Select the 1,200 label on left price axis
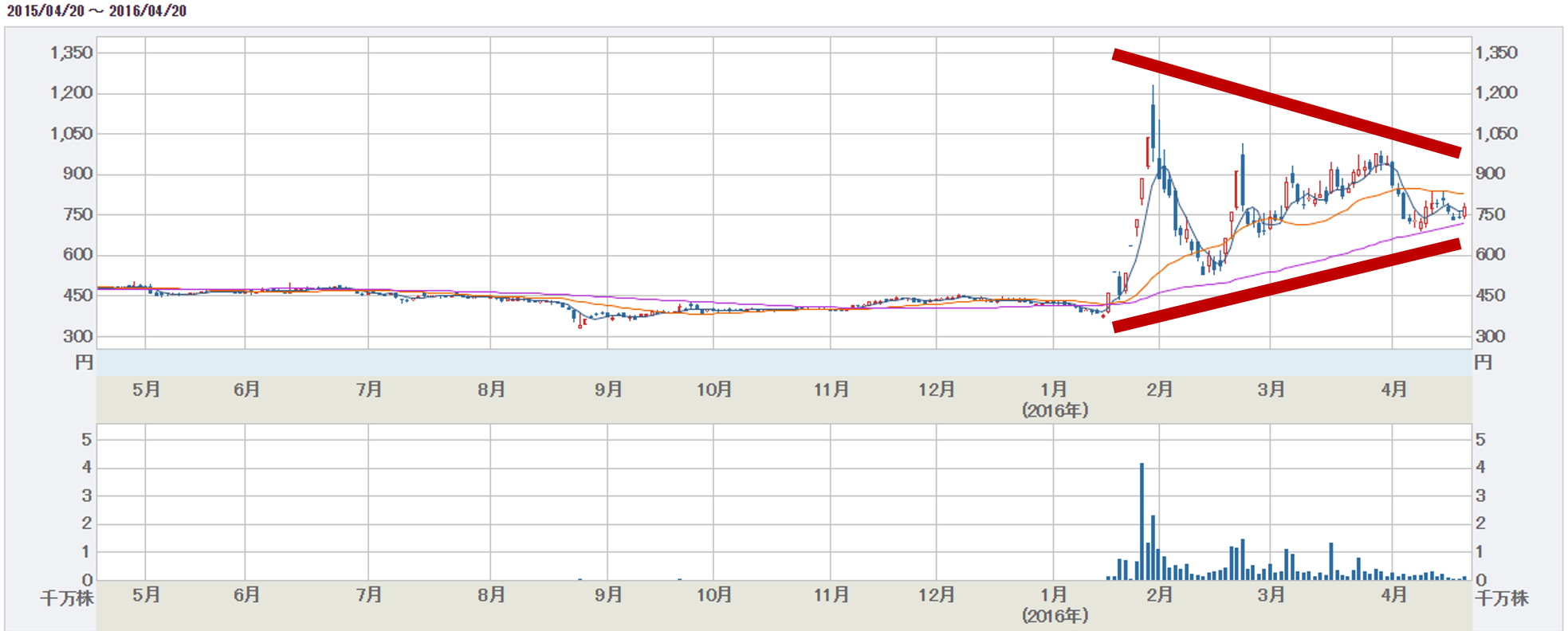The image size is (1568, 631). tap(71, 92)
